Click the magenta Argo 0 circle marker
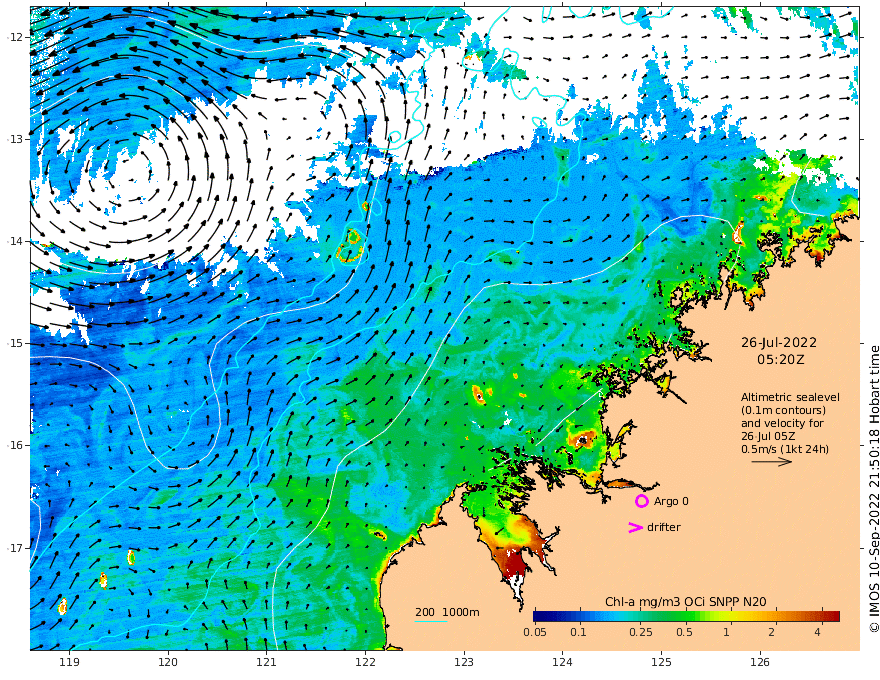This screenshot has width=880, height=680. click(641, 501)
